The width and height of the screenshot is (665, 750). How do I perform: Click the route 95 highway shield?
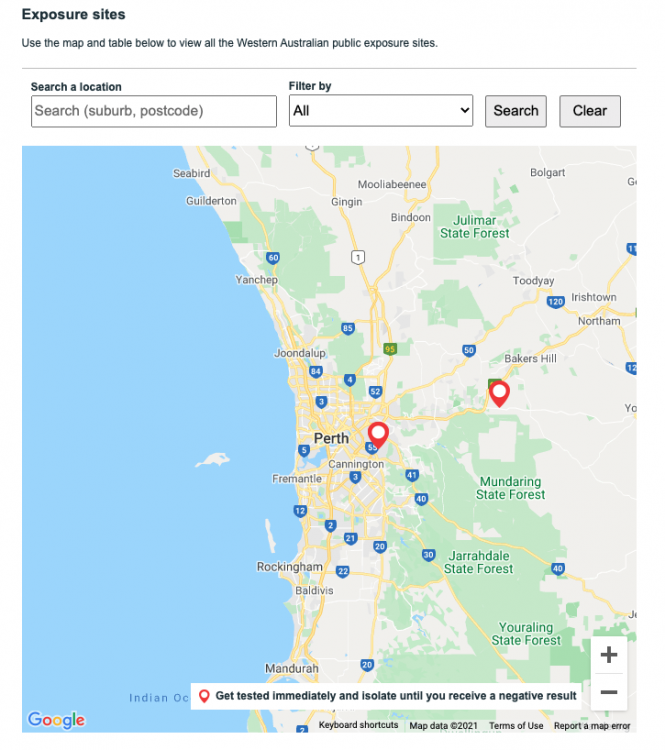390,349
